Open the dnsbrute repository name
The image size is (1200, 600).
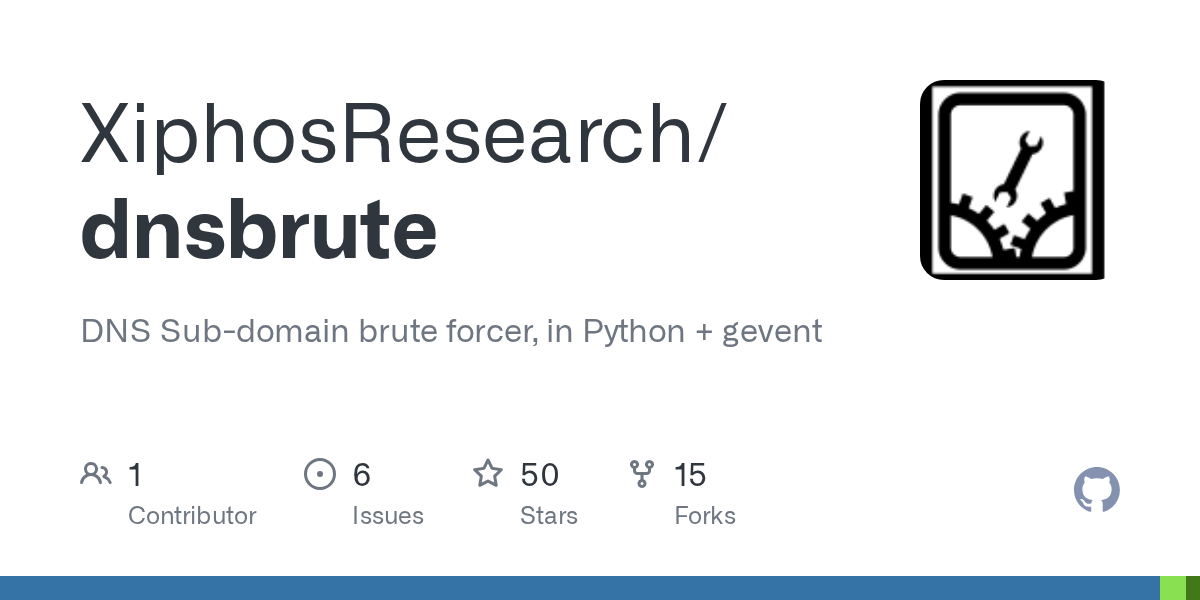pyautogui.click(x=259, y=229)
